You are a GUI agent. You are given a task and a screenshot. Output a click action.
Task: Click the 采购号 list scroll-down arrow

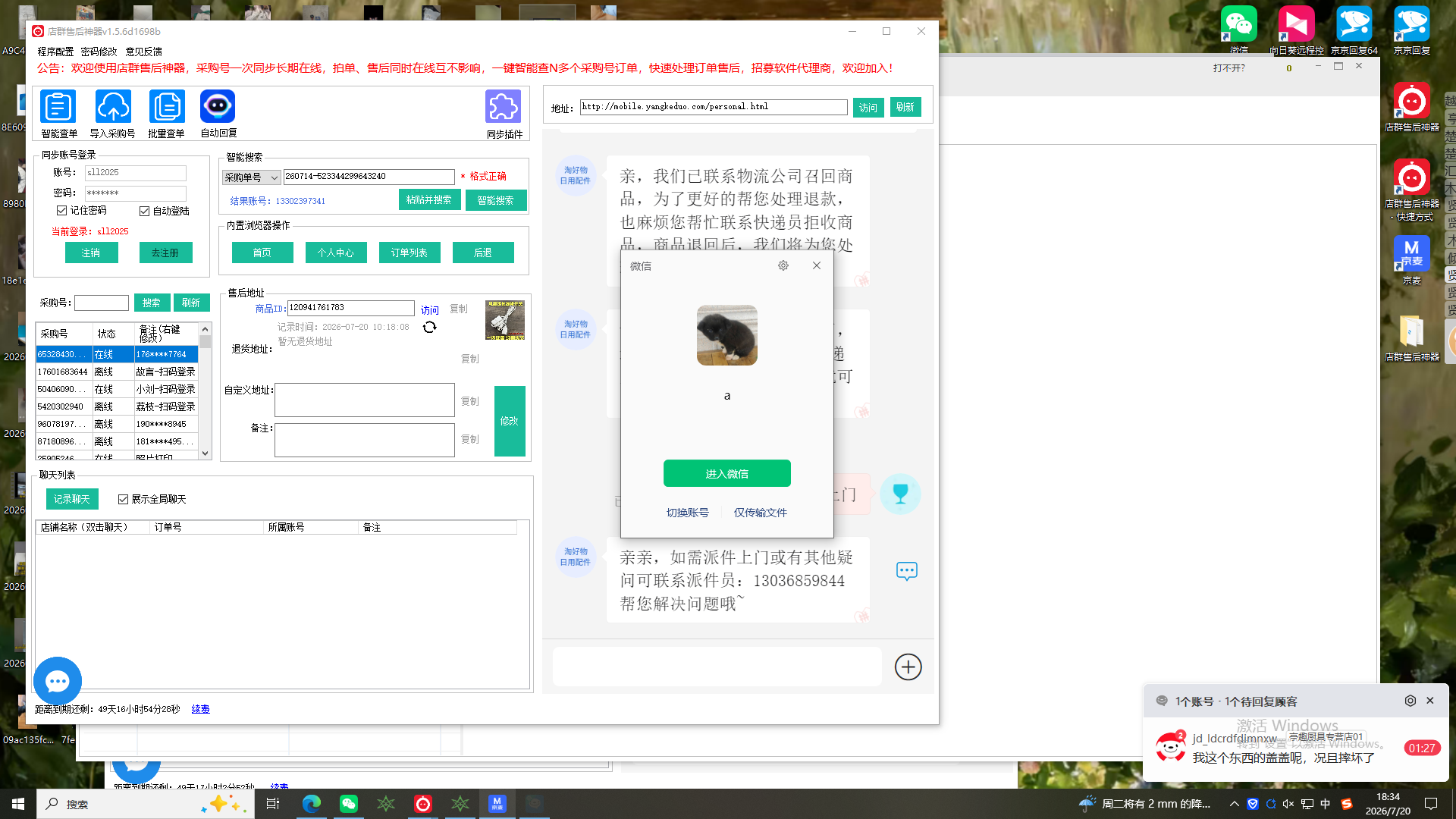[205, 453]
